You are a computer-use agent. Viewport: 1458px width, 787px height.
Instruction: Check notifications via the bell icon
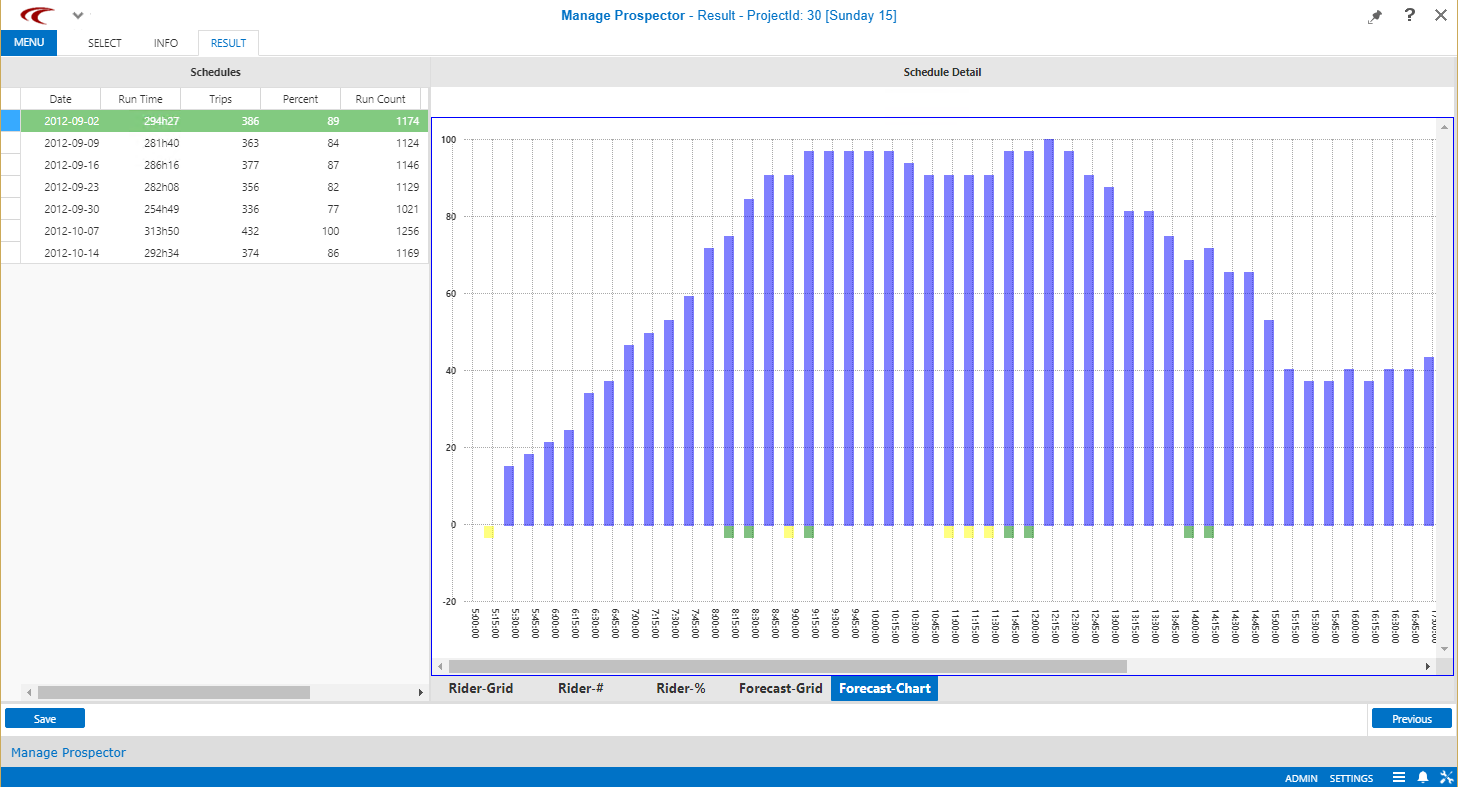(x=1423, y=777)
